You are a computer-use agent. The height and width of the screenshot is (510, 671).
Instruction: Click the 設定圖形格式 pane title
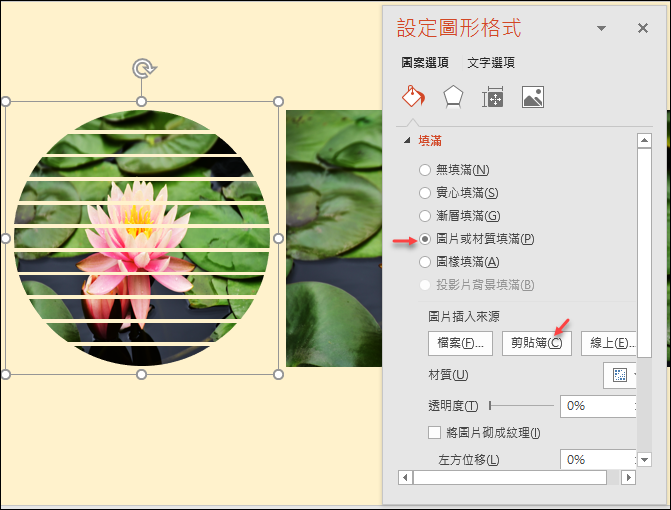click(459, 28)
